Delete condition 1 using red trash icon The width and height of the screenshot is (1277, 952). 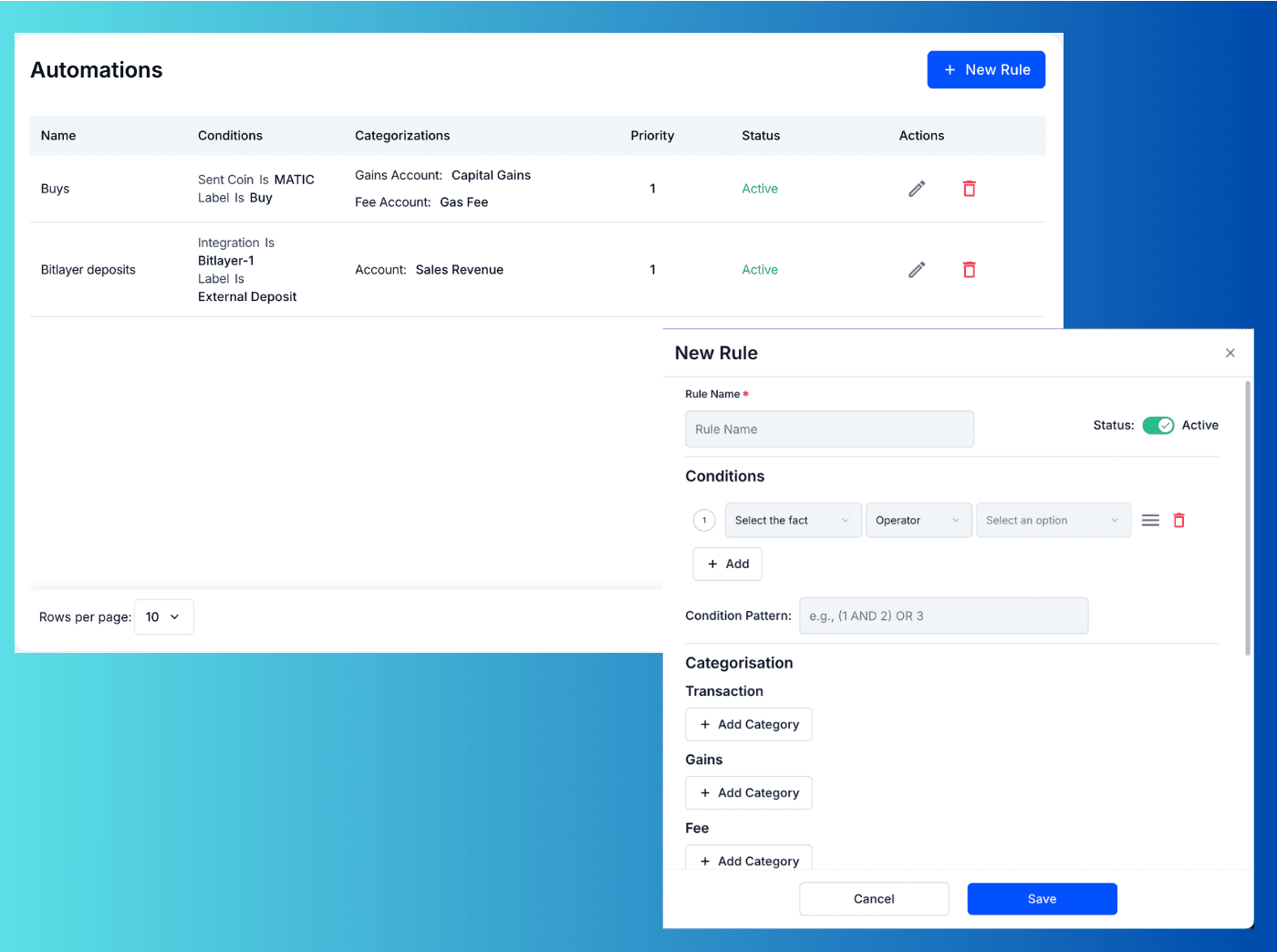tap(1178, 521)
